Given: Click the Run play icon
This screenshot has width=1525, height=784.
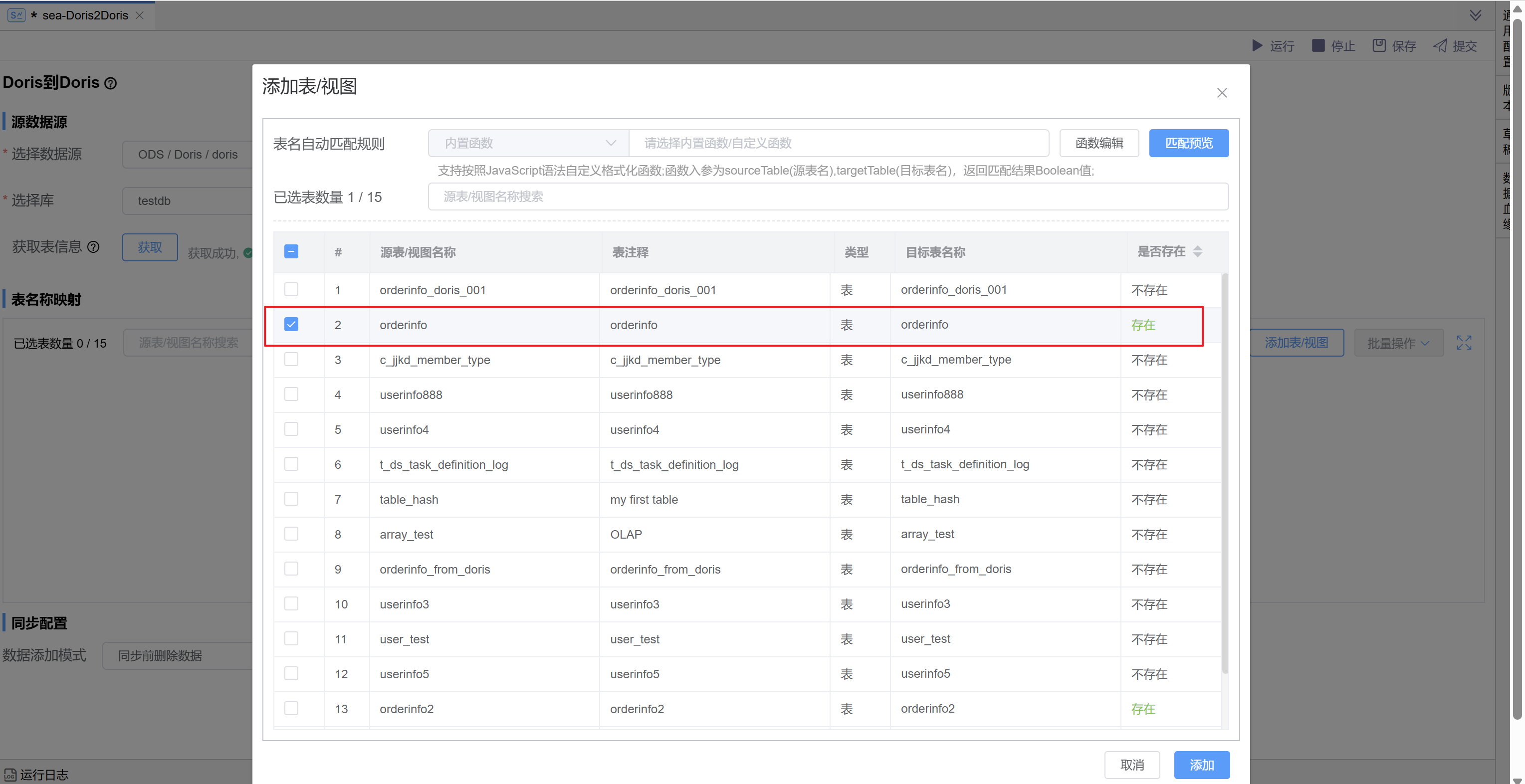Looking at the screenshot, I should pyautogui.click(x=1257, y=45).
